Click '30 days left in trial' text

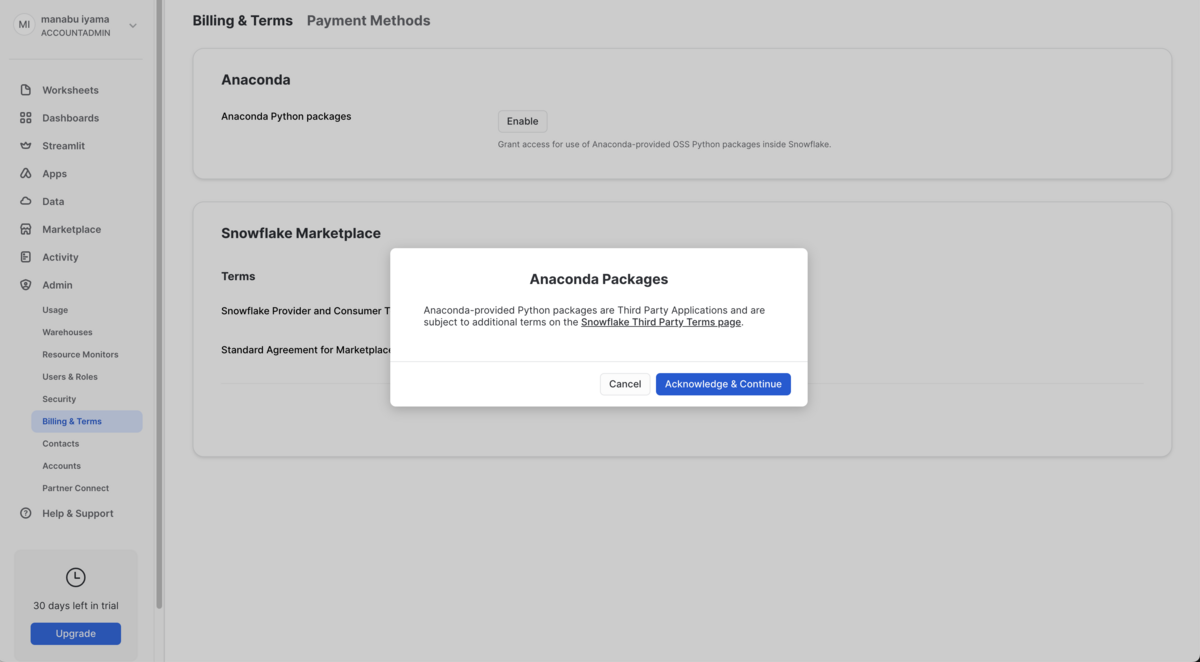pyautogui.click(x=76, y=606)
